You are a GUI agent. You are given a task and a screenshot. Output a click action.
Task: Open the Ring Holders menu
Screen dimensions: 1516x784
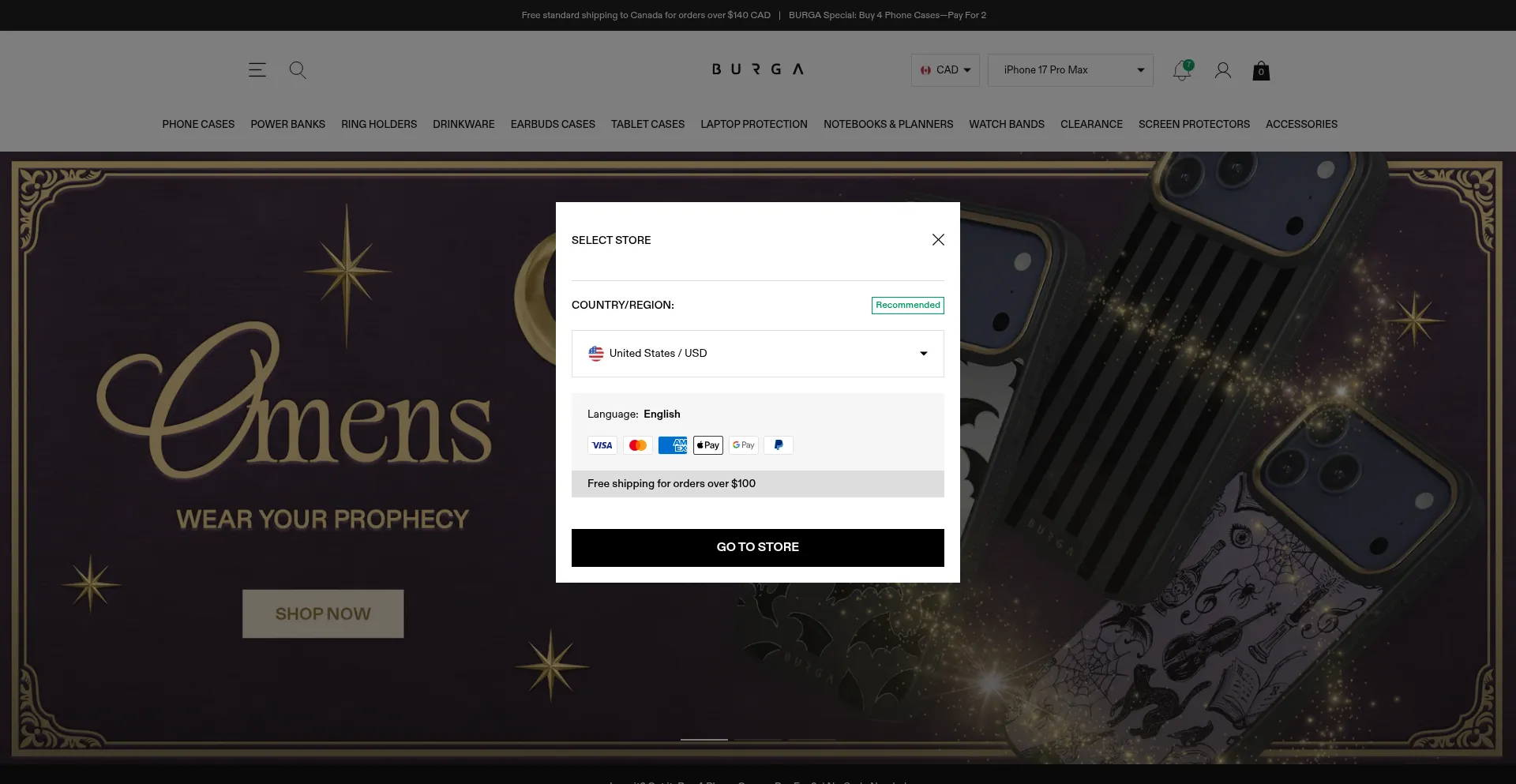pos(379,125)
